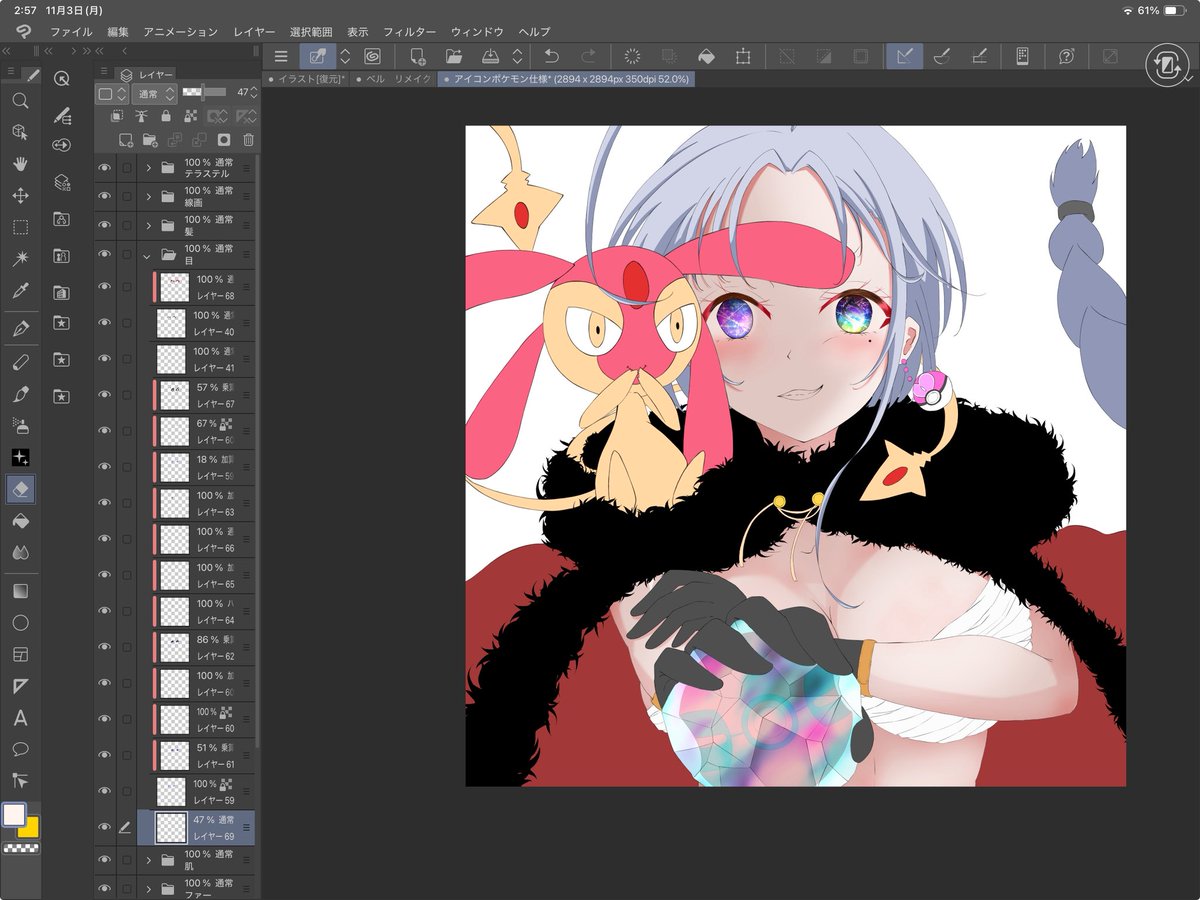Open the フィルター menu
Screen dimensions: 1200x900
point(409,32)
